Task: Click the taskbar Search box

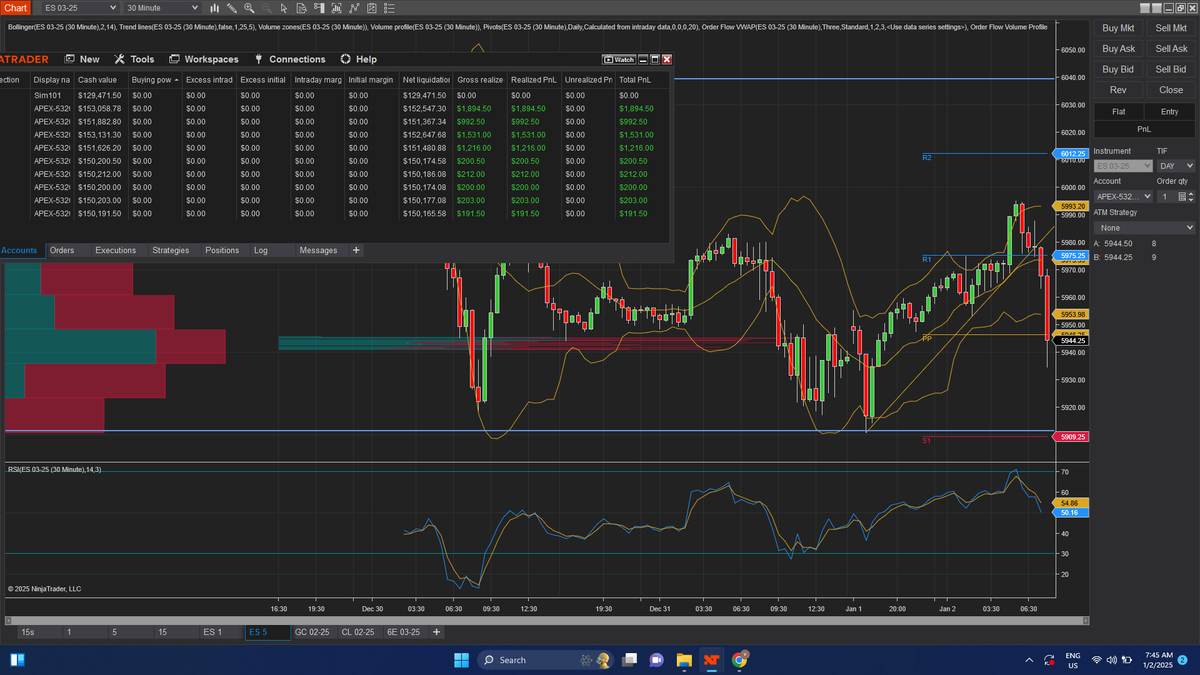Action: (x=546, y=659)
